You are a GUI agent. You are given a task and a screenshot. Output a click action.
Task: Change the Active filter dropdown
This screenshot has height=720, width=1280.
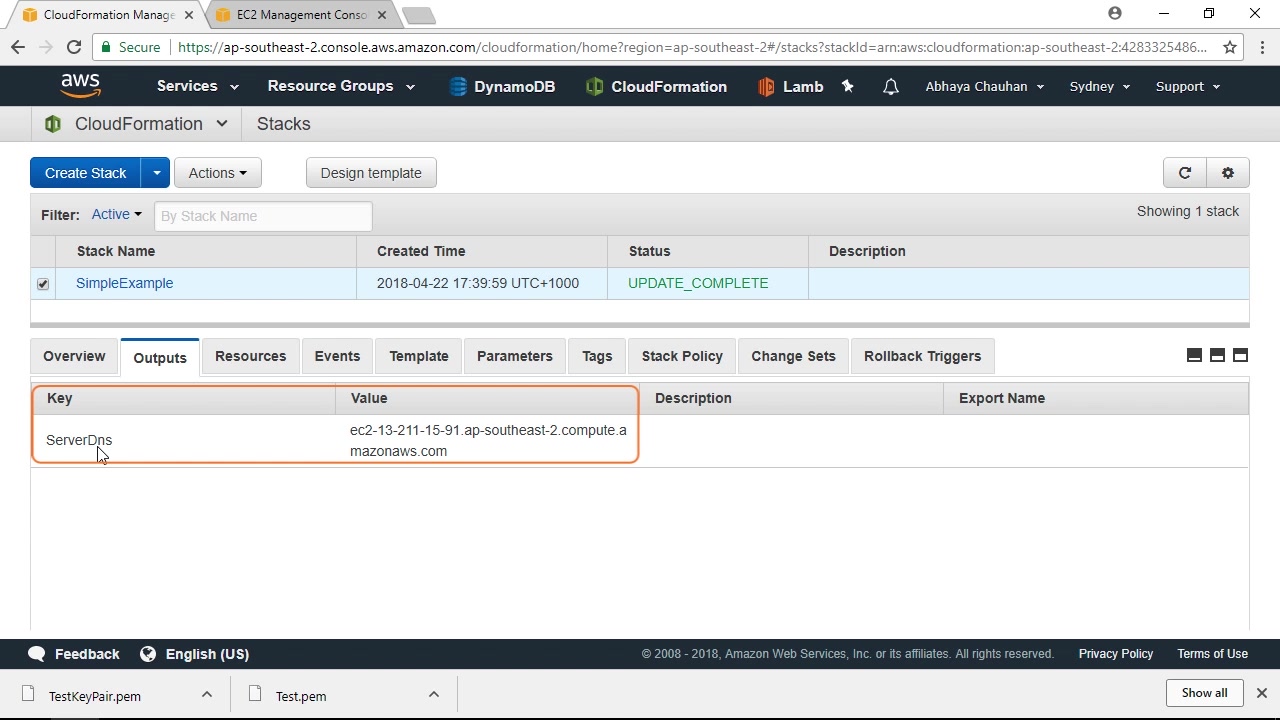point(117,214)
